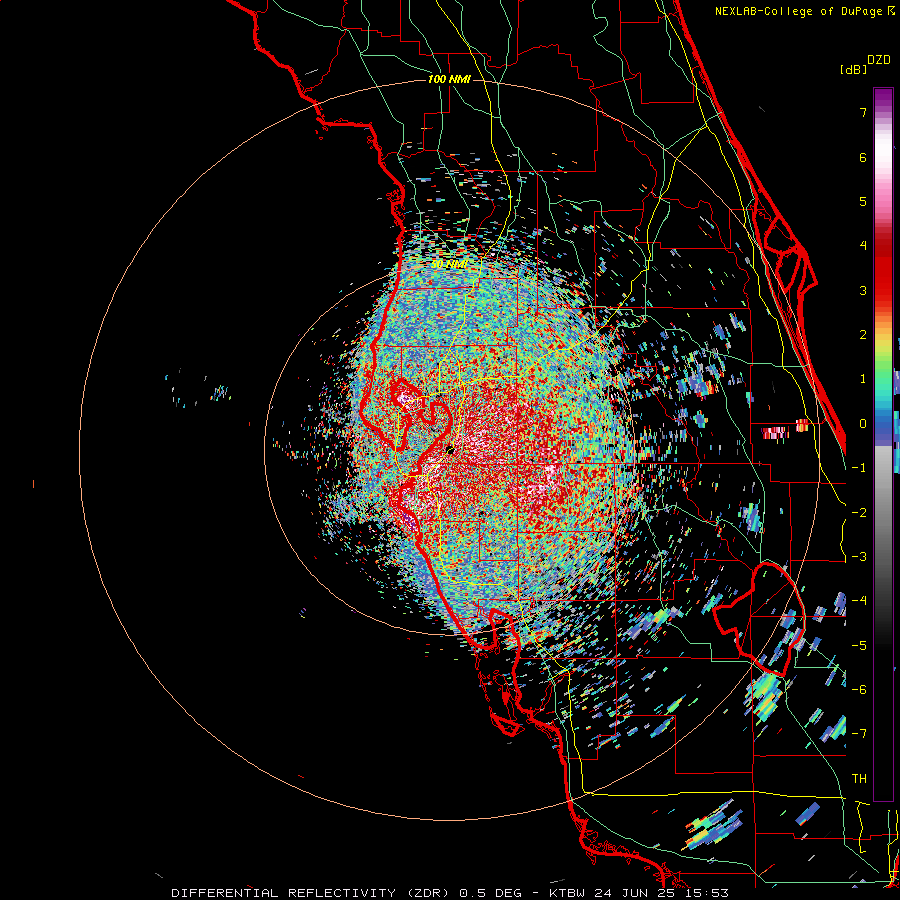Click the 2 value on the dB scale
The image size is (900, 900).
[x=863, y=335]
